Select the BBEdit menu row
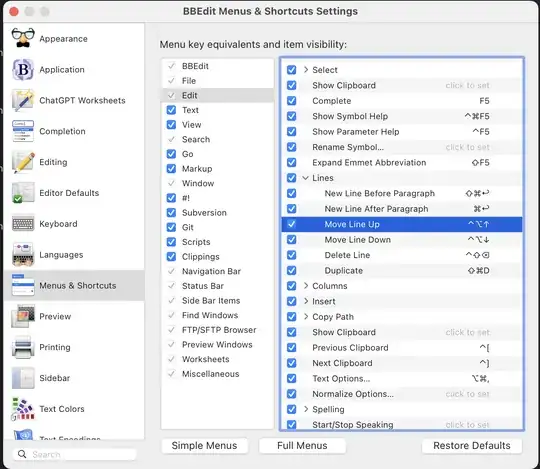The image size is (540, 469). click(217, 66)
